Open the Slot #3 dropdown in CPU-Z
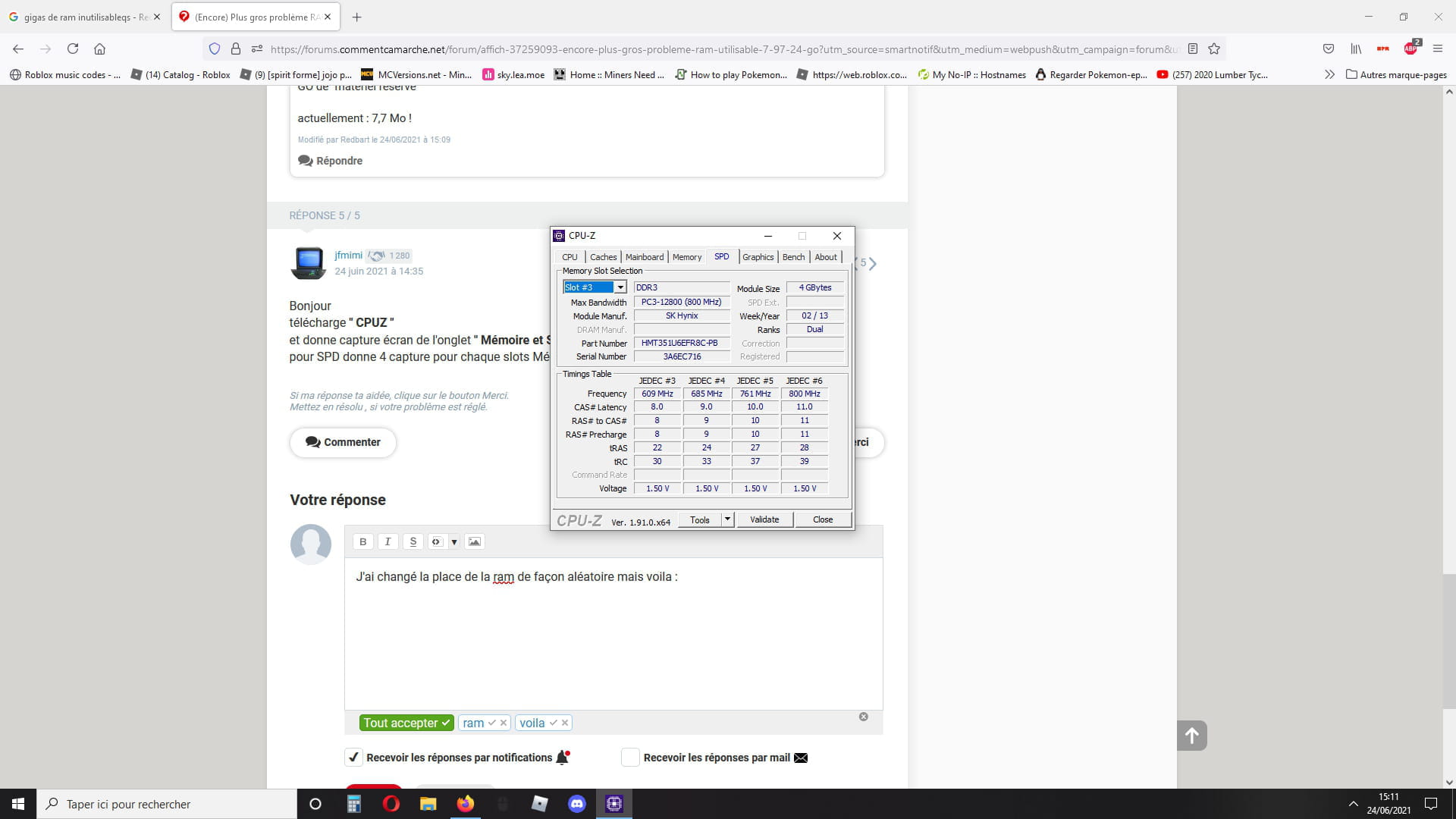This screenshot has width=1456, height=819. click(x=620, y=287)
